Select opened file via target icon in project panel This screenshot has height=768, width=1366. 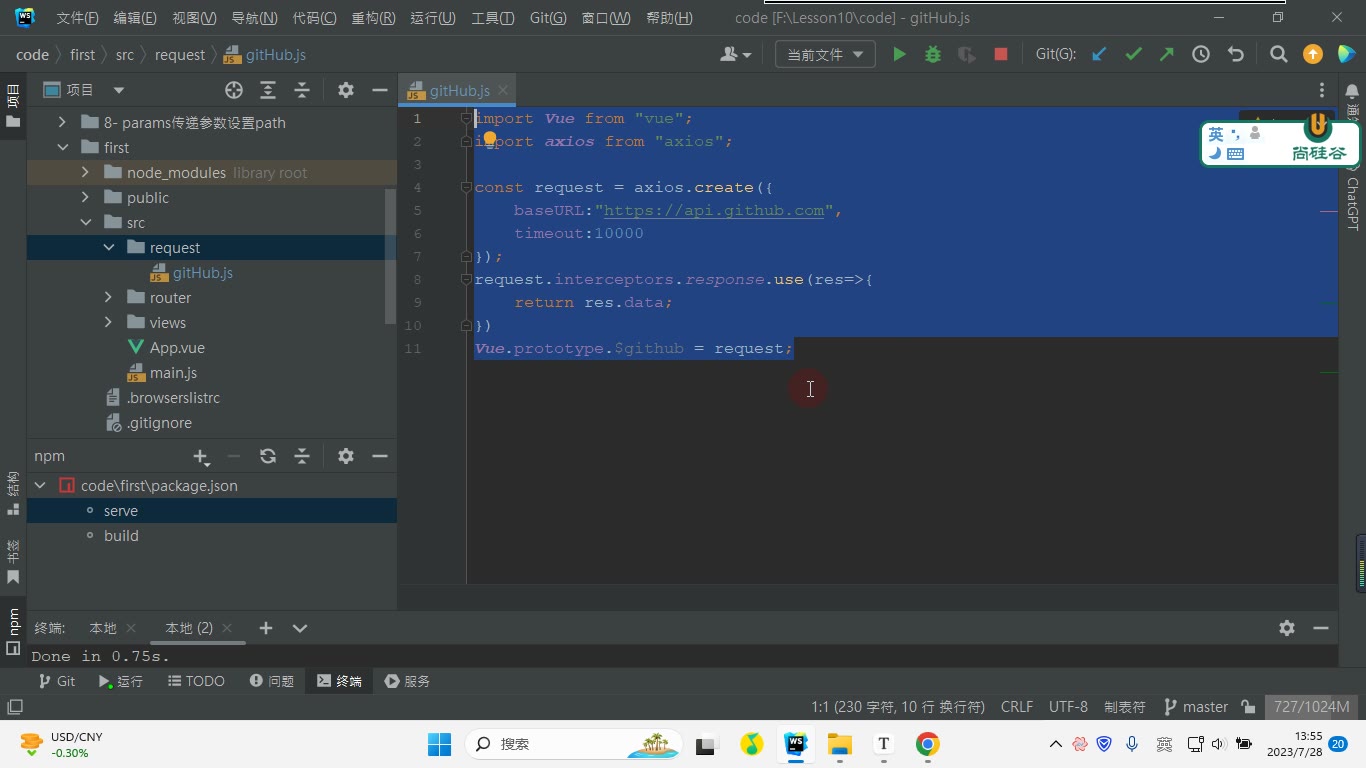click(234, 90)
